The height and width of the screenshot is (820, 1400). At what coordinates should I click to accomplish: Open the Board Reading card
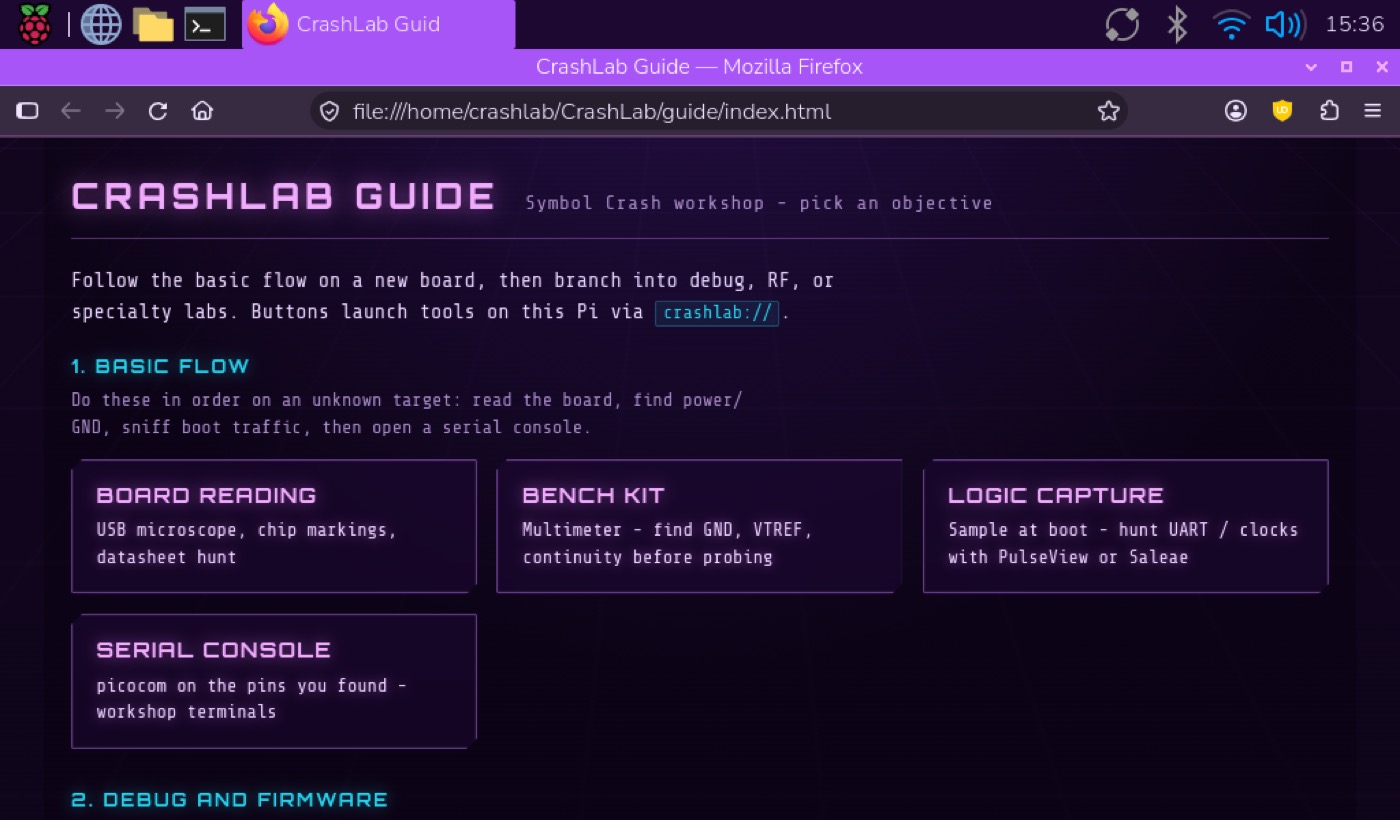(x=274, y=526)
